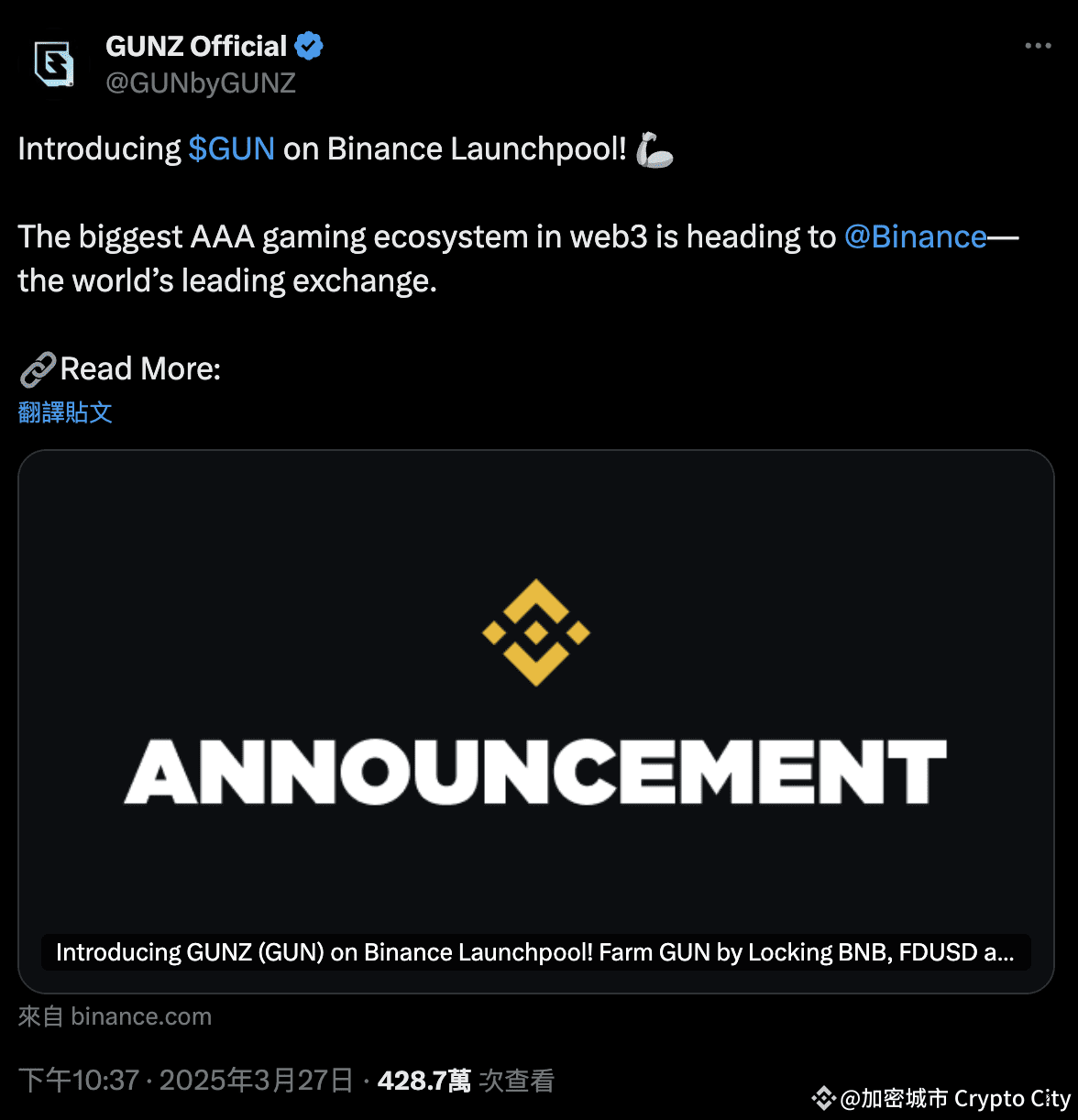The image size is (1078, 1120).
Task: Open the post timestamp link
Action: tap(183, 1080)
